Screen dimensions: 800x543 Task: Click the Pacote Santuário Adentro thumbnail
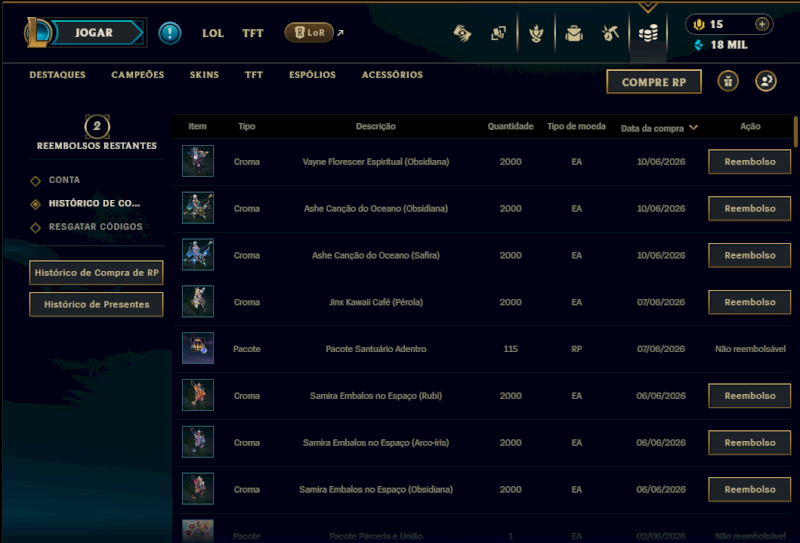tap(198, 348)
